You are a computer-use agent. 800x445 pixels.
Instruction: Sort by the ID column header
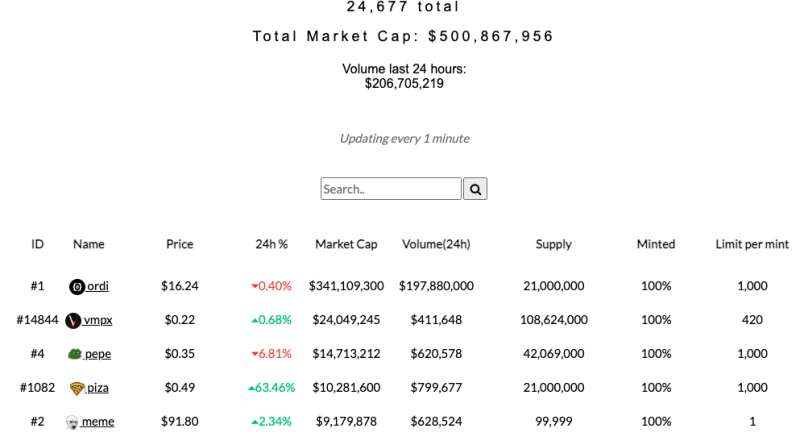pyautogui.click(x=37, y=244)
